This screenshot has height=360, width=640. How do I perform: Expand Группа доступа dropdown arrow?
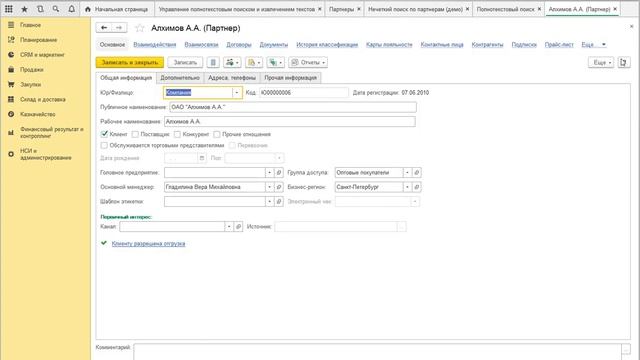coord(407,173)
